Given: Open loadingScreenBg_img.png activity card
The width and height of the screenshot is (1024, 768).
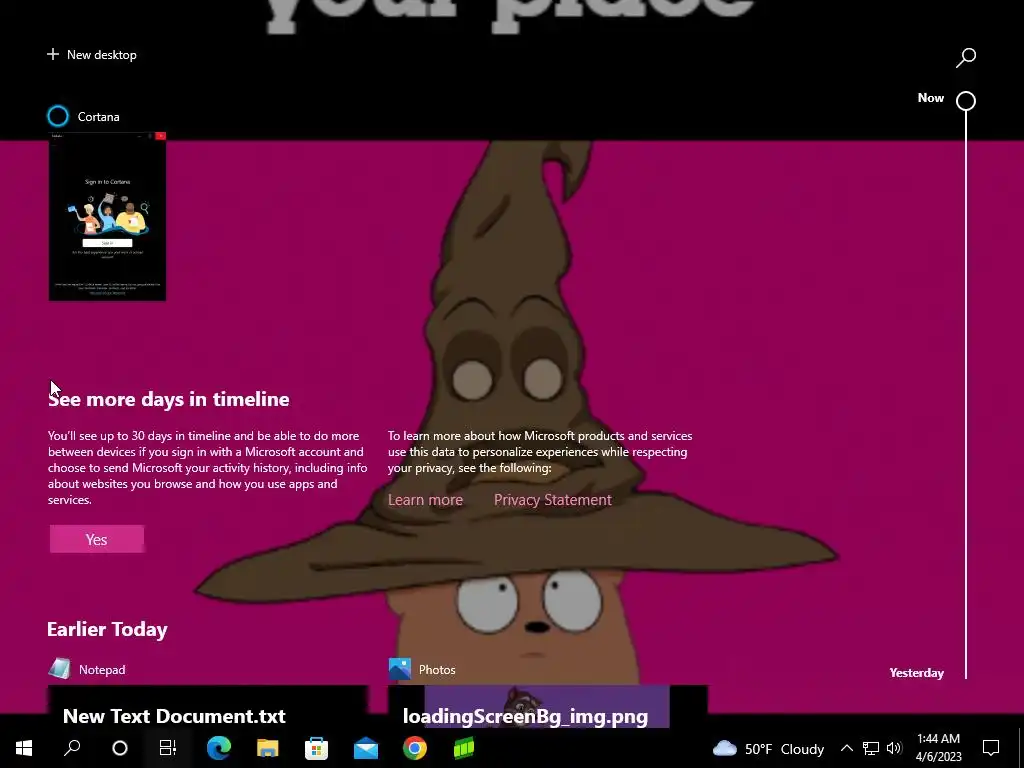Looking at the screenshot, I should pyautogui.click(x=547, y=707).
